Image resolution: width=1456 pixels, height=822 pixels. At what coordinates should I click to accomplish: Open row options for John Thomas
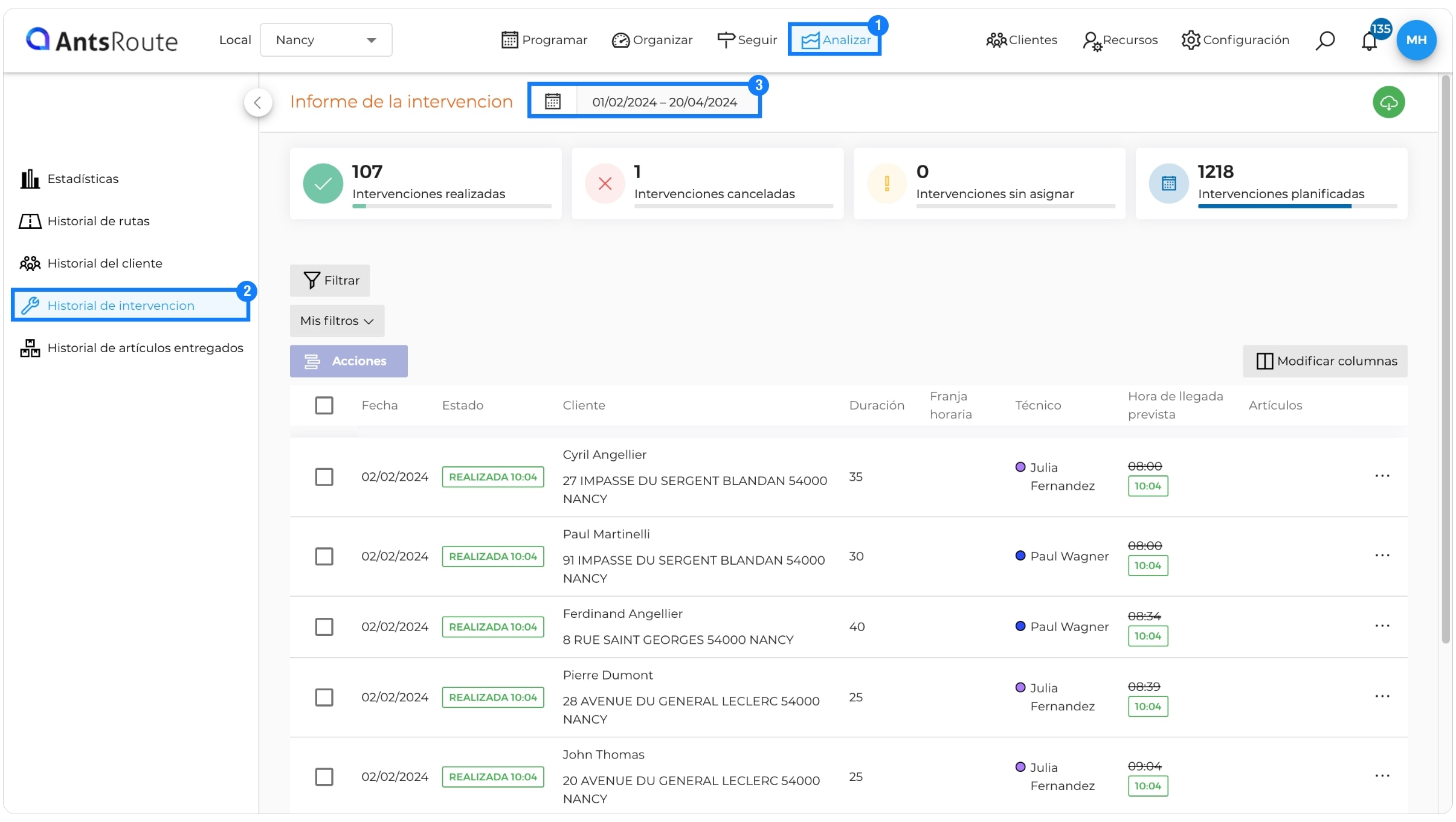(x=1382, y=776)
